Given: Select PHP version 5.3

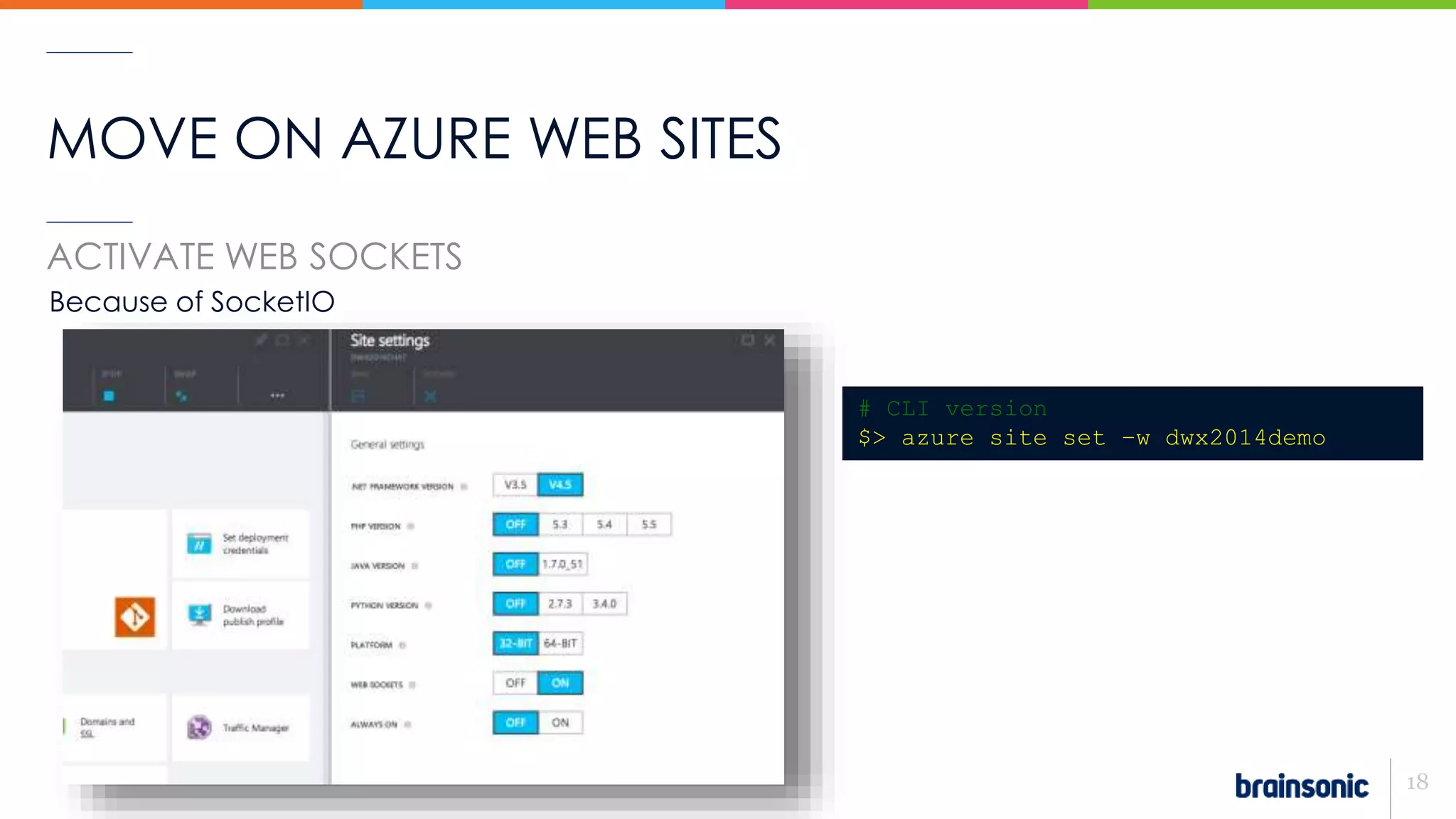Looking at the screenshot, I should [x=560, y=525].
